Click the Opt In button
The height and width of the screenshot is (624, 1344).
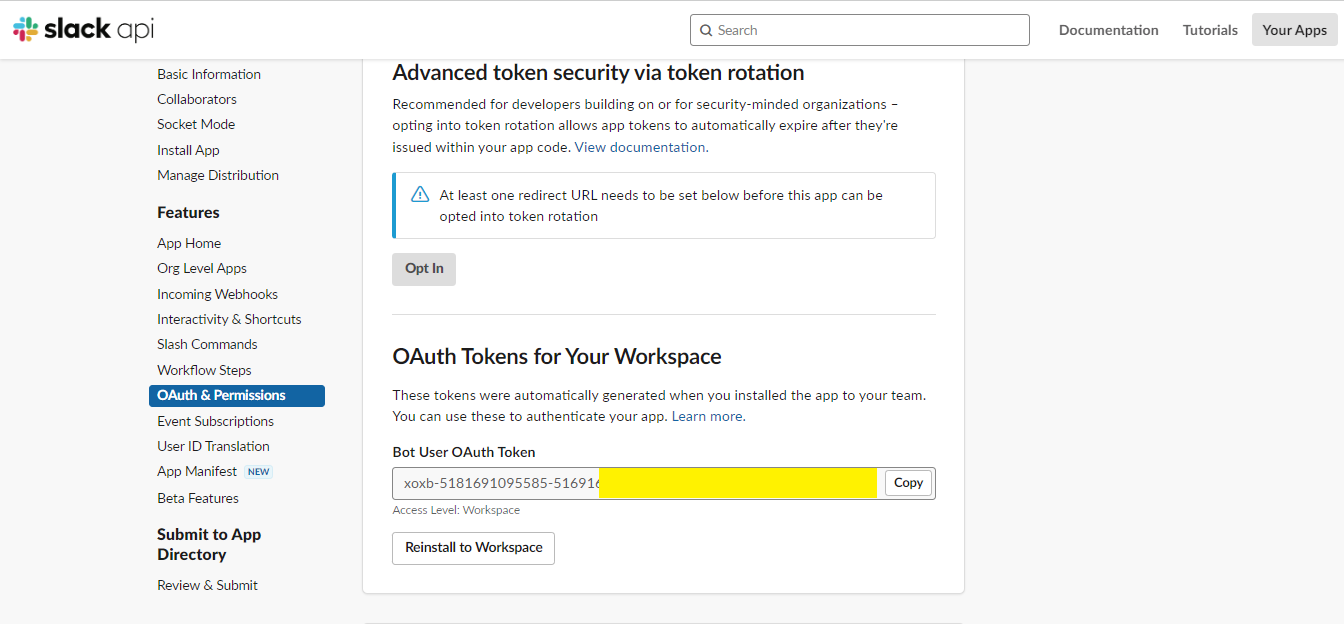pos(424,269)
